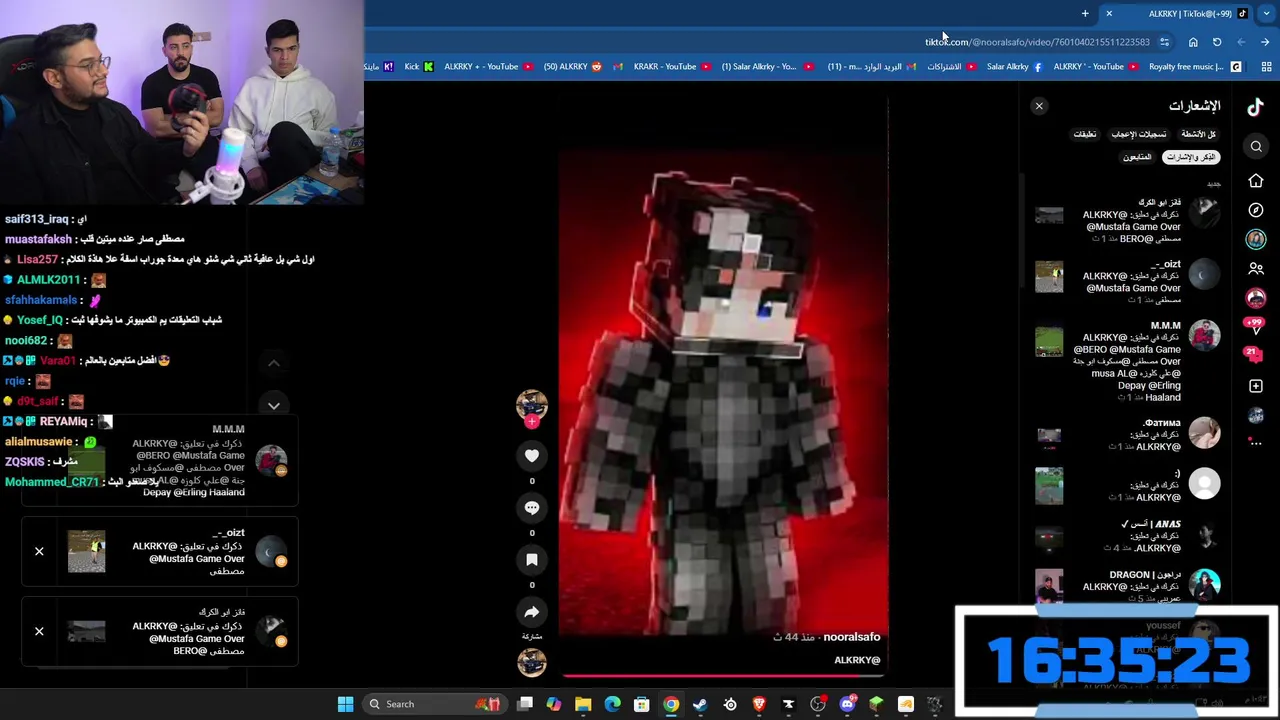
Task: Click nooralsafo username on video
Action: (x=851, y=637)
